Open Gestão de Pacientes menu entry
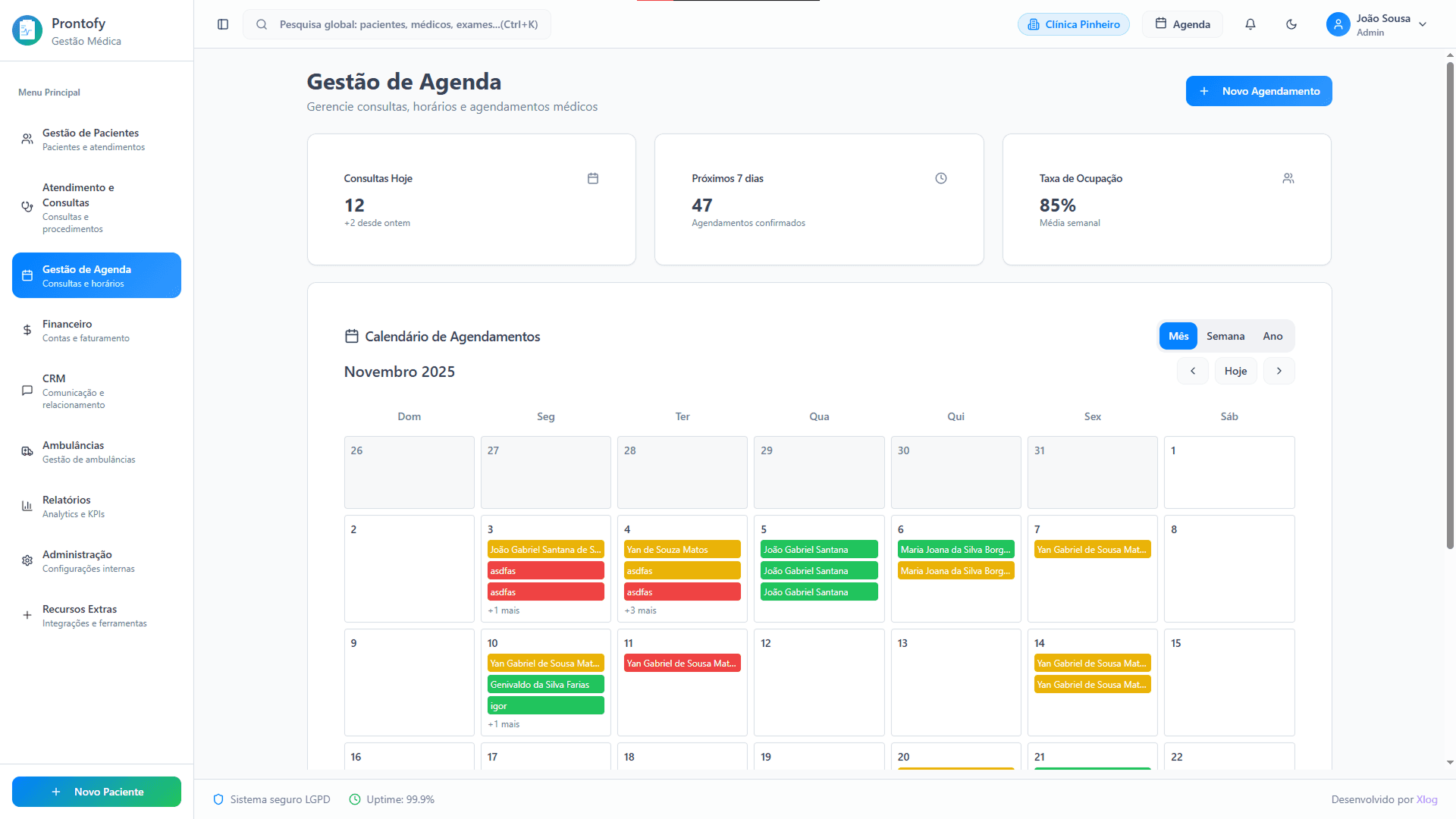Screen dimensions: 1456x819 91,139
